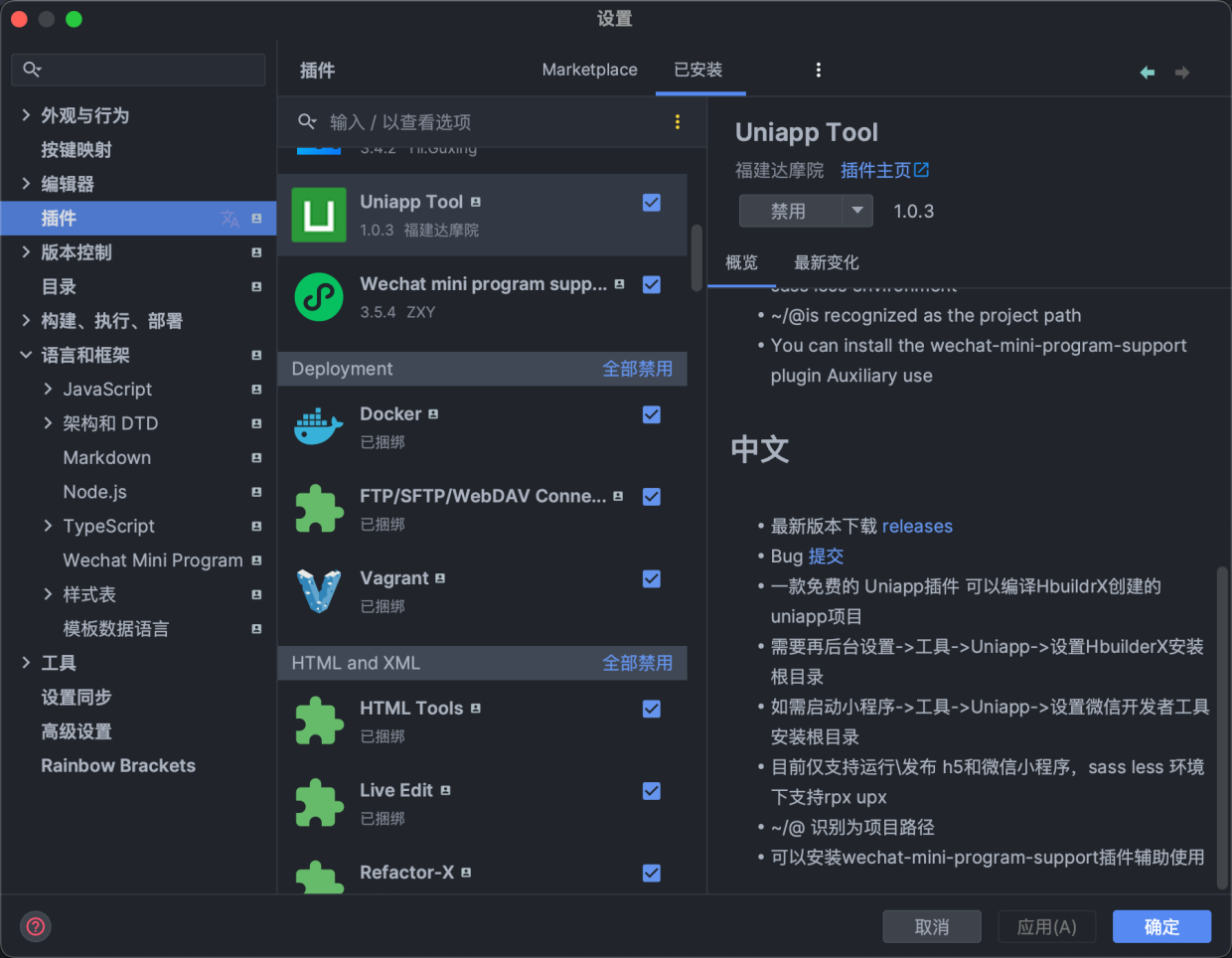This screenshot has width=1232, height=958.
Task: Navigate back with the left arrow icon
Action: 1148,72
